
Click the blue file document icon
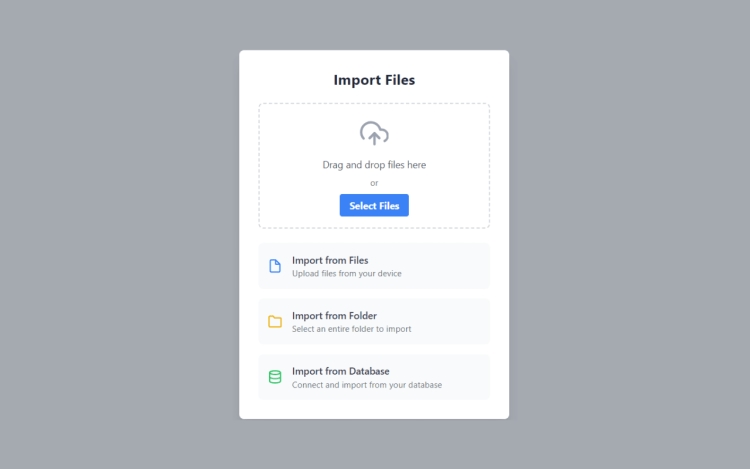(x=275, y=266)
